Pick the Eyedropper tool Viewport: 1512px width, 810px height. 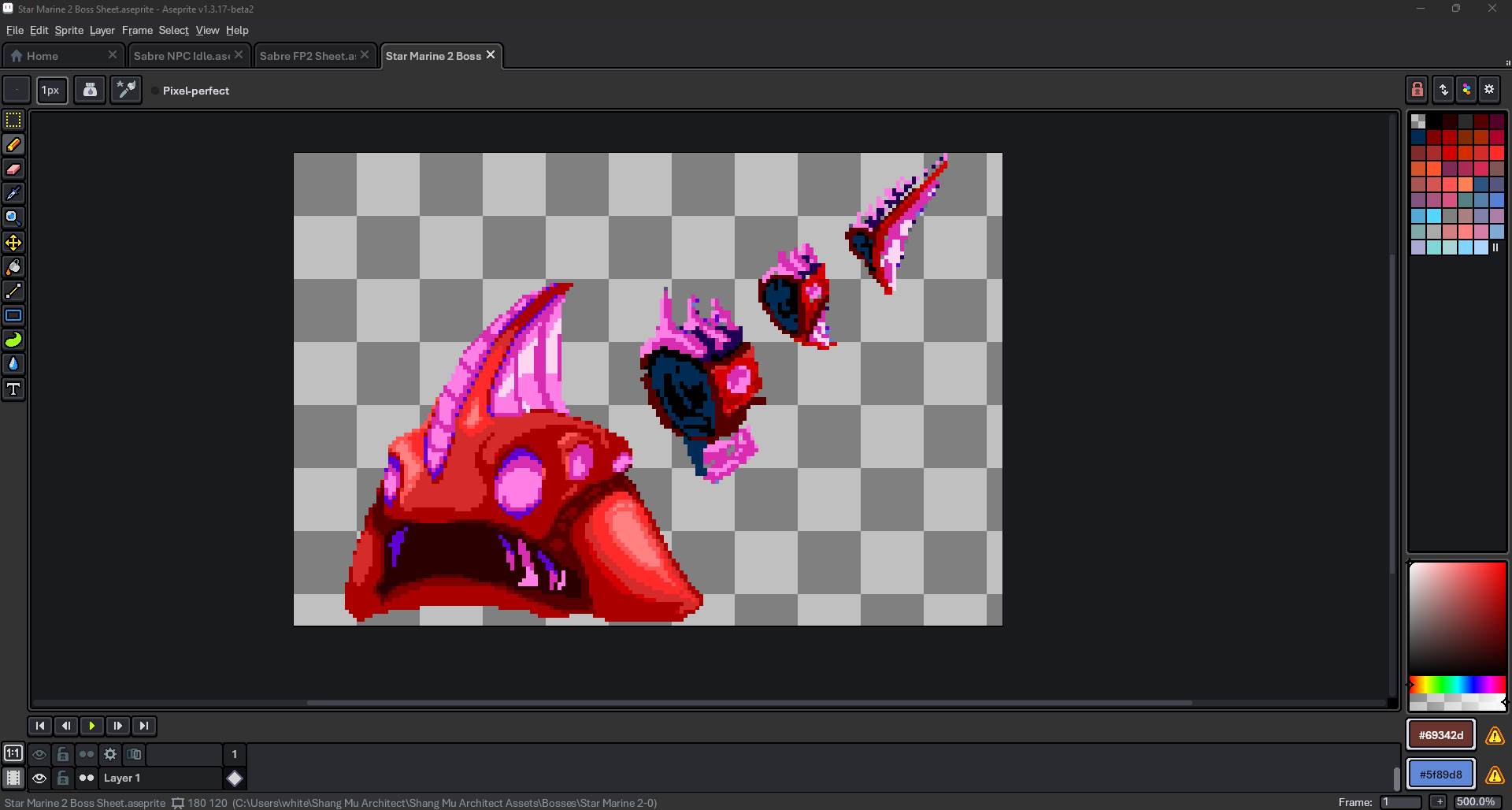[x=13, y=194]
